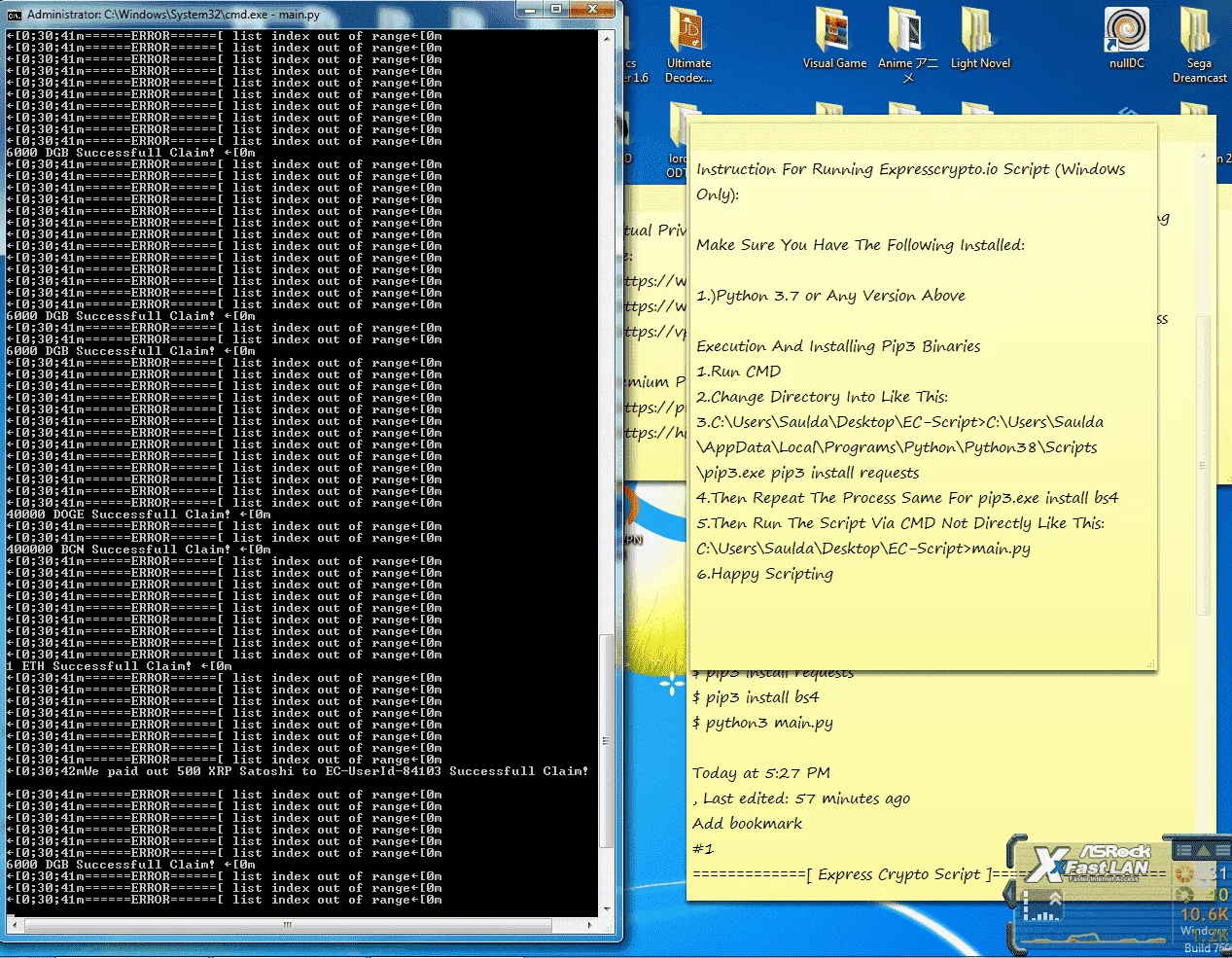Click the sticky note resize grip corner
This screenshot has width=1232, height=958.
[x=1151, y=664]
